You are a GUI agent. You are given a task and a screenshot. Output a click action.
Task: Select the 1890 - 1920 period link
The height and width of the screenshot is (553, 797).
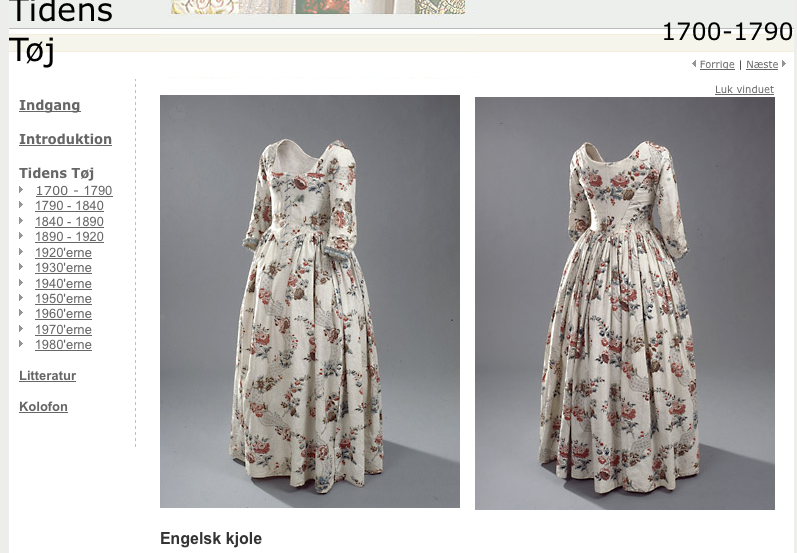tap(69, 237)
